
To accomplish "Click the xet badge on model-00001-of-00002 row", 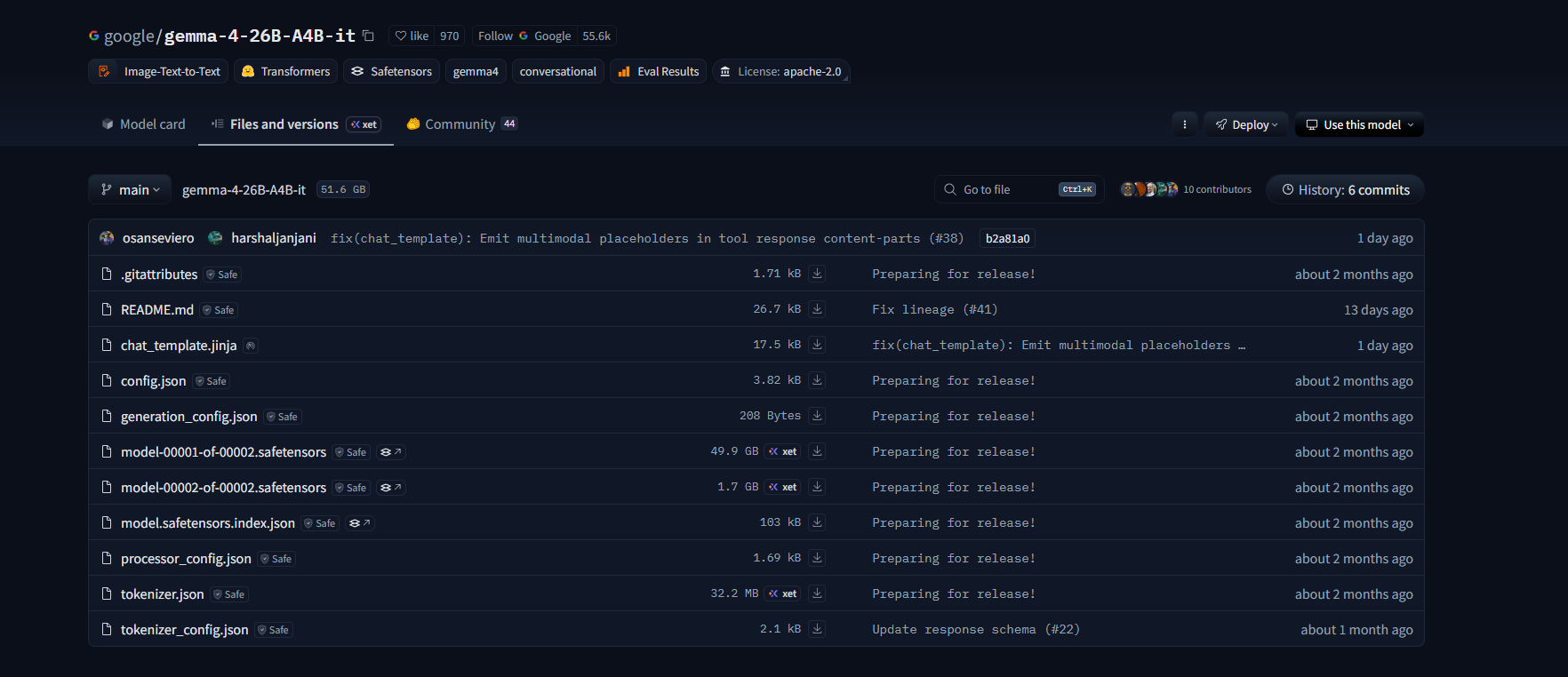I will pos(783,451).
